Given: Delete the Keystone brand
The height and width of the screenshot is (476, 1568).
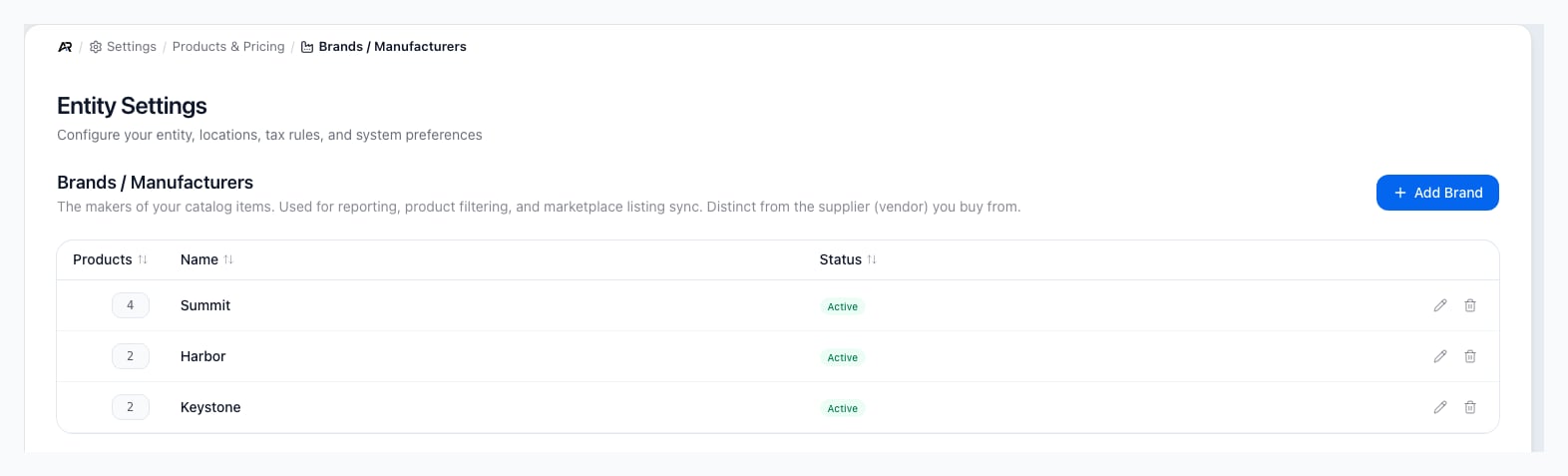Looking at the screenshot, I should (x=1470, y=407).
